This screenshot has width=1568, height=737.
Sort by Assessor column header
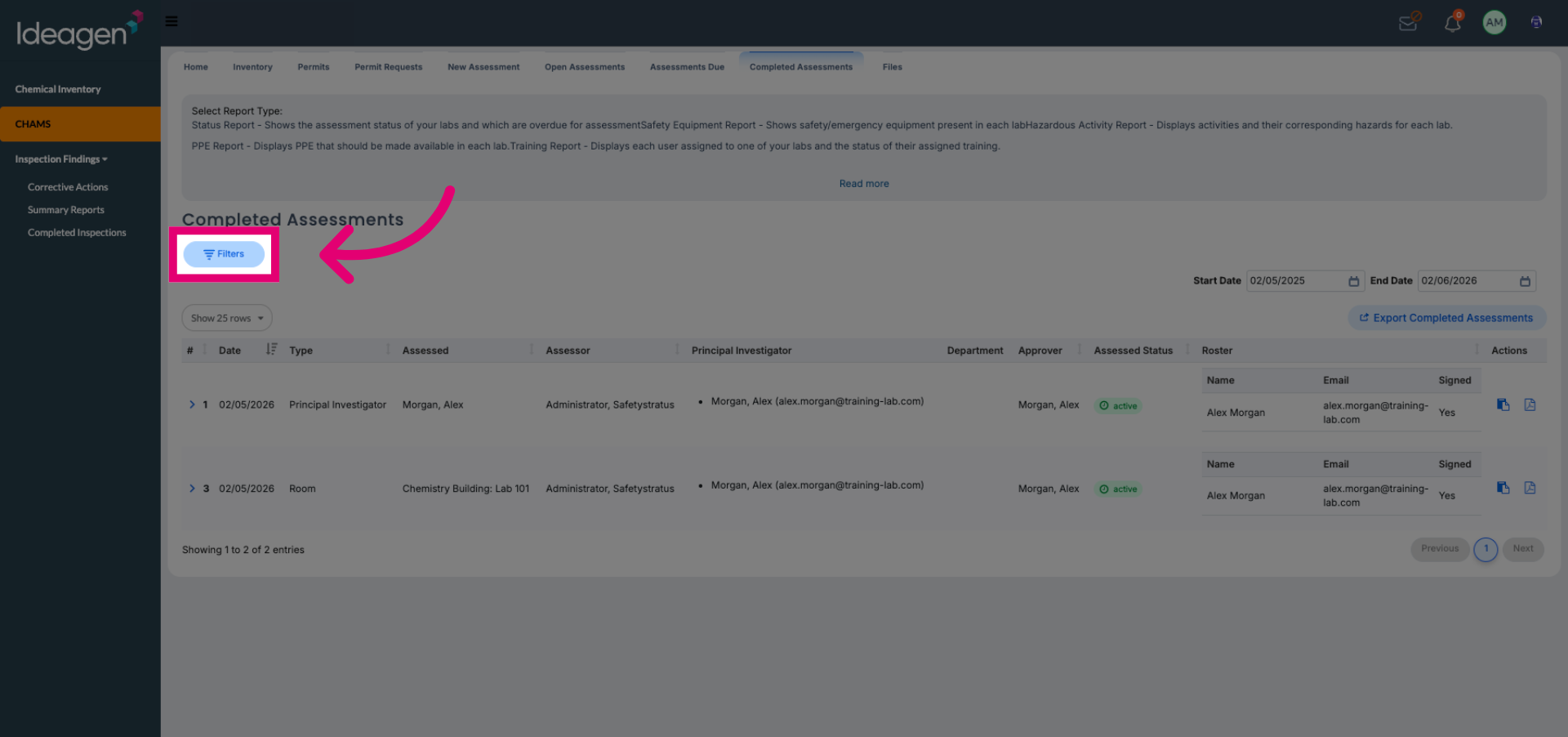pyautogui.click(x=568, y=351)
